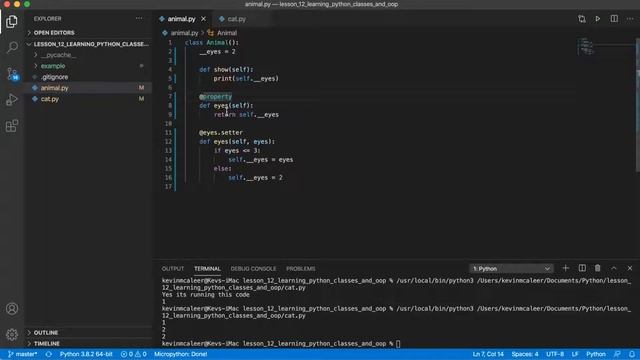Click the @property decorator on line 7
Viewport: 640px width, 360px height.
pos(216,97)
